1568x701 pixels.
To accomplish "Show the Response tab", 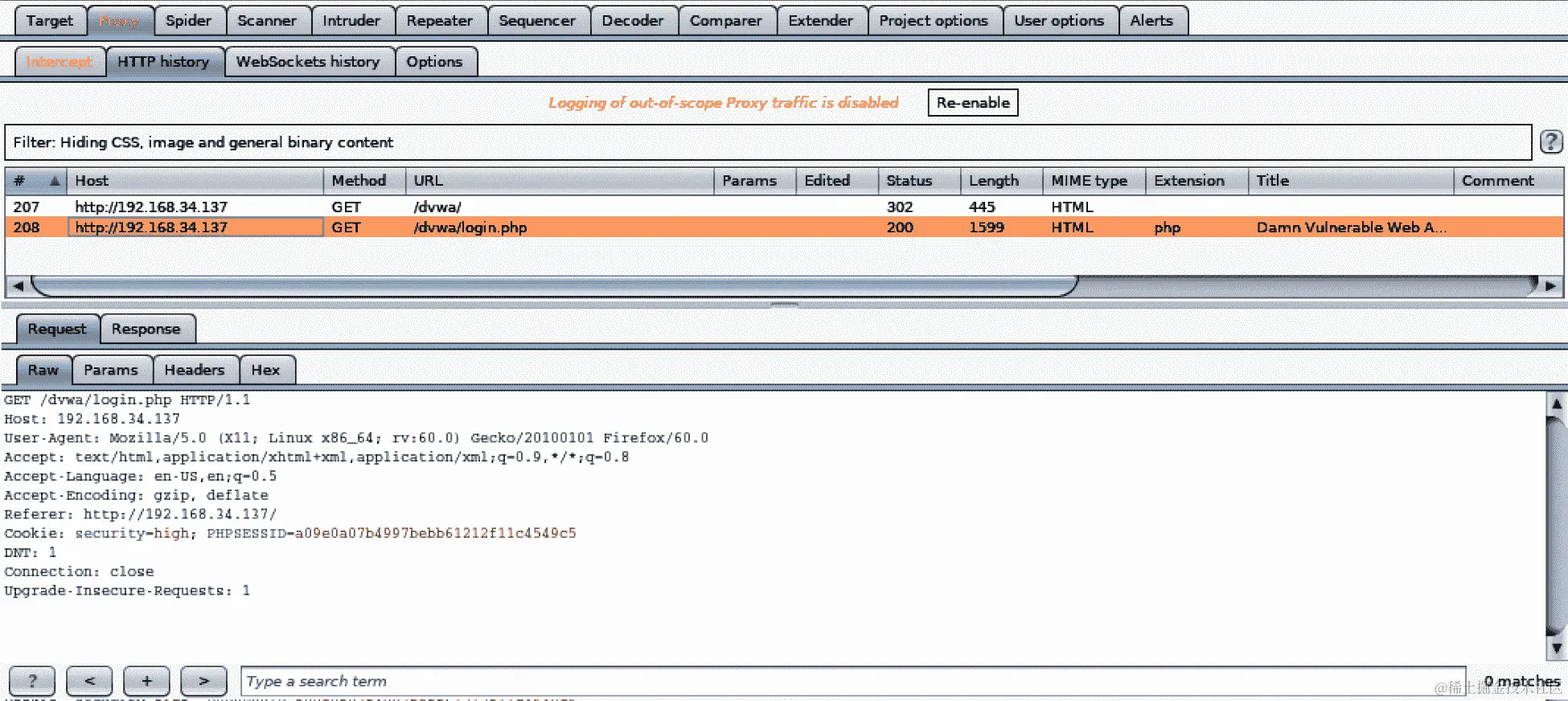I will 146,329.
